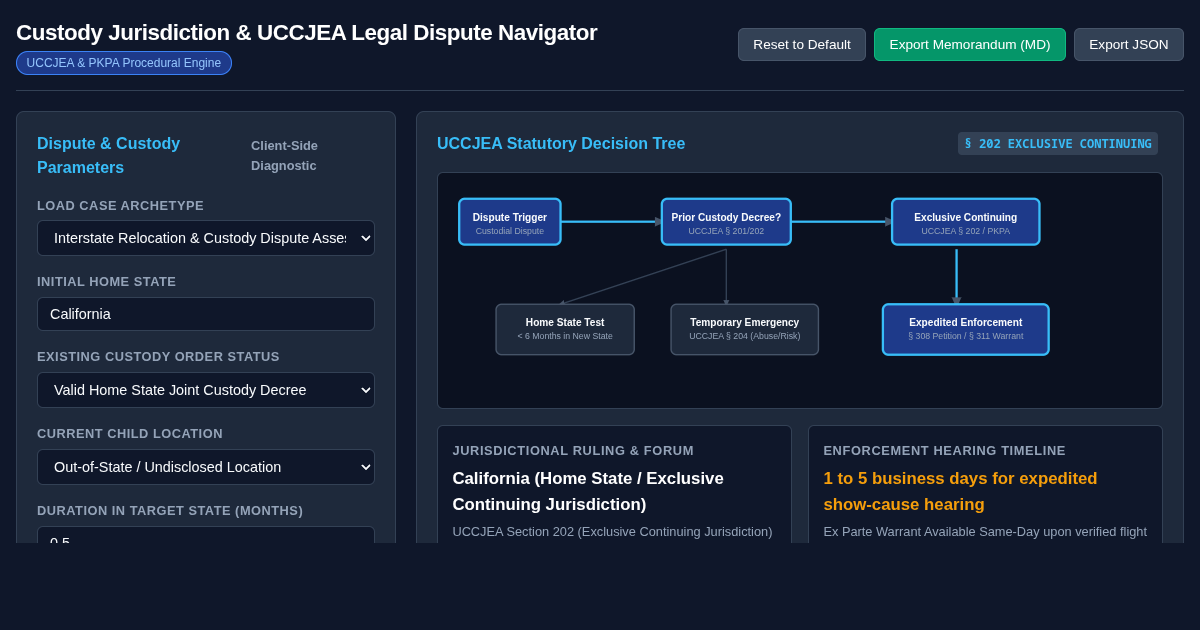Export Memorandum as MD
The width and height of the screenshot is (1200, 630).
tap(970, 44)
